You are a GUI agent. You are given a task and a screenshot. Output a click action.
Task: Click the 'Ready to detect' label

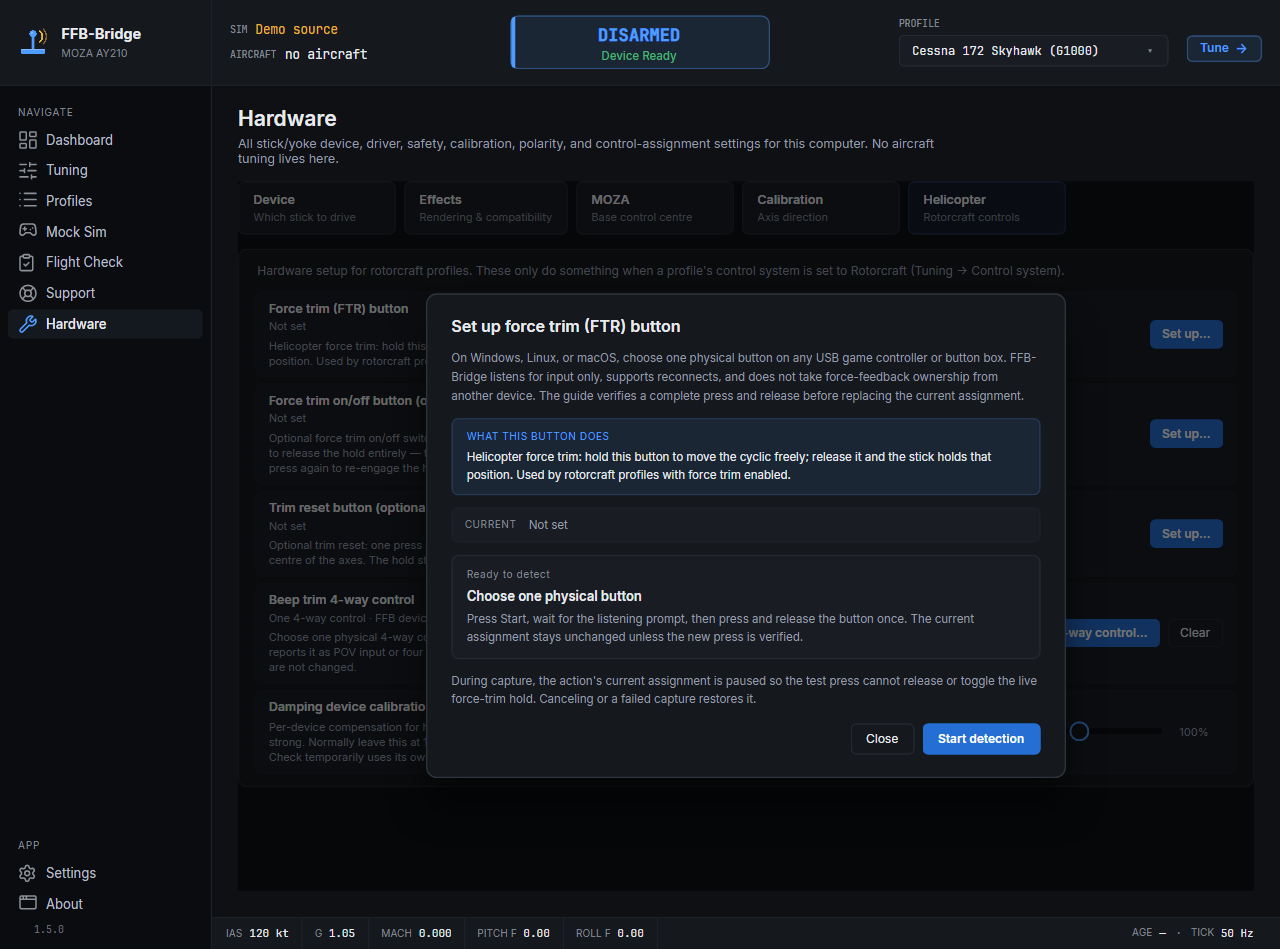coord(508,574)
